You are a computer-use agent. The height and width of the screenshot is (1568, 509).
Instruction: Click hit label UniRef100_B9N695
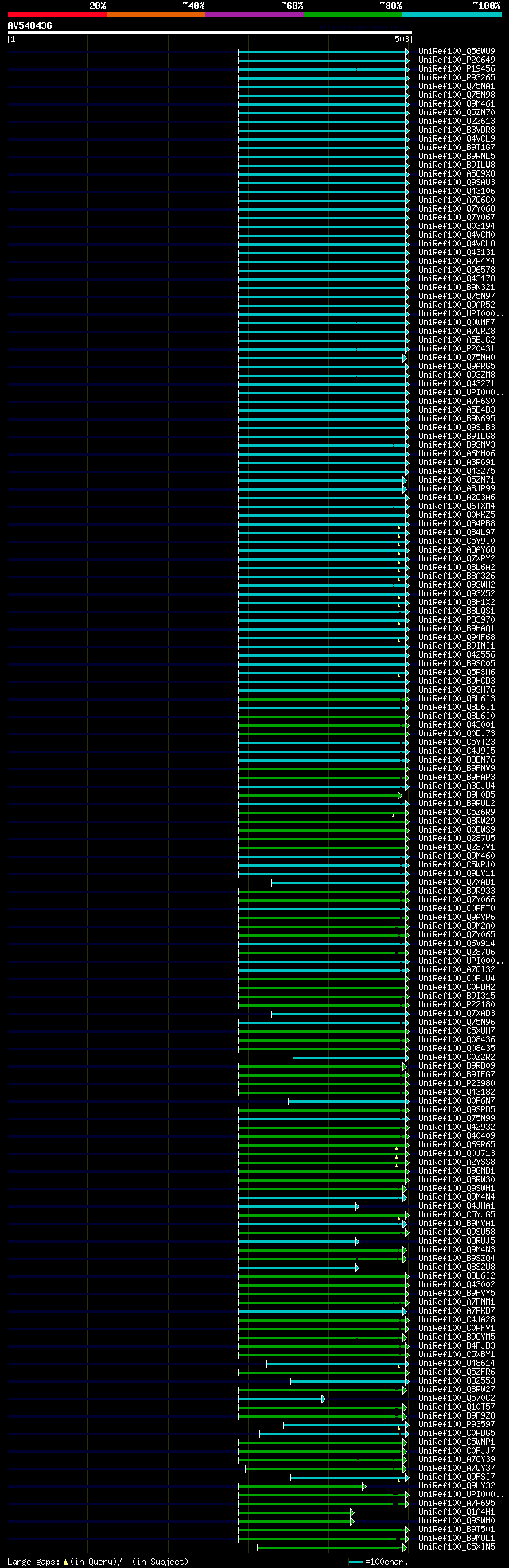click(457, 418)
